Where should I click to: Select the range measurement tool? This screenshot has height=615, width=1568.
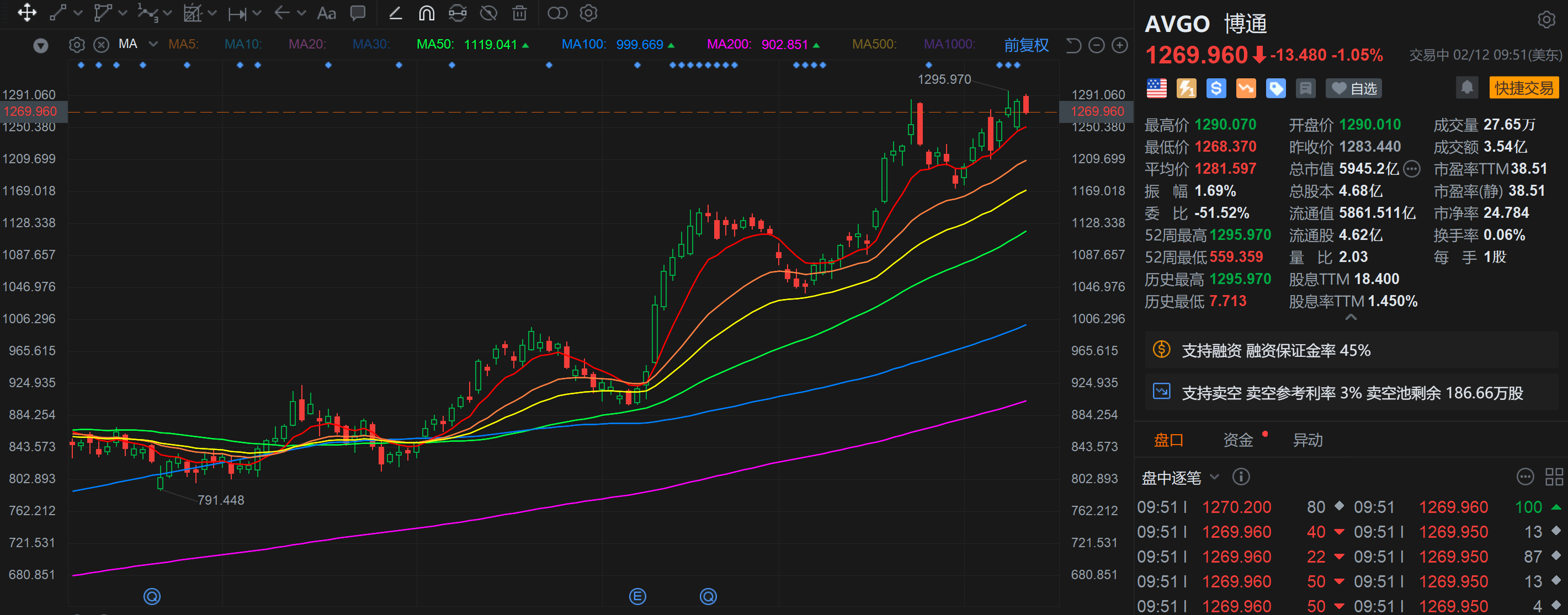pyautogui.click(x=237, y=13)
